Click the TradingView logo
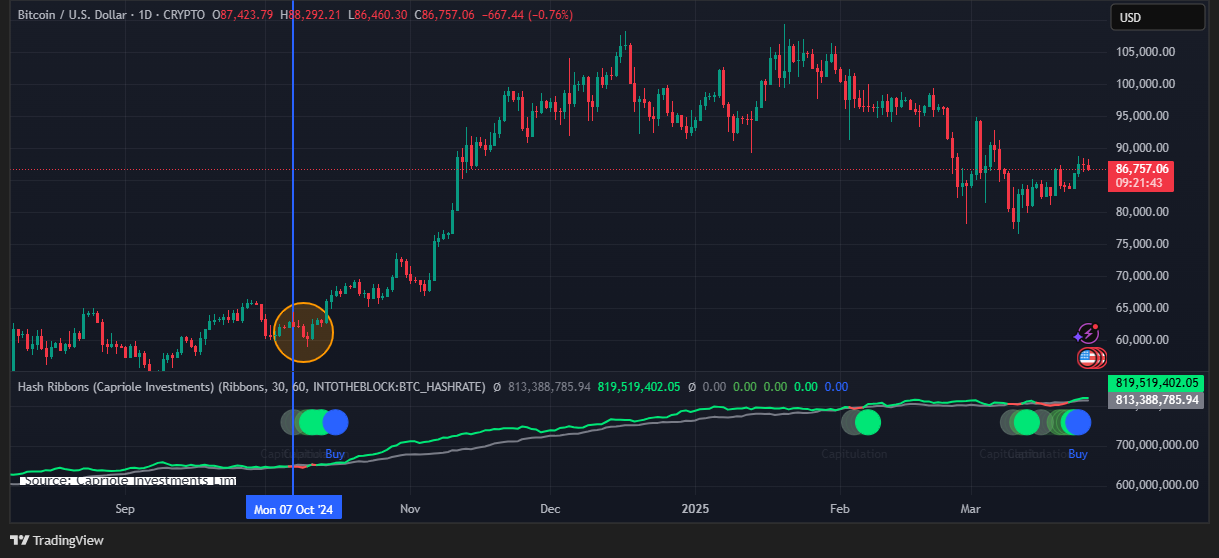Image resolution: width=1219 pixels, height=558 pixels. (x=57, y=540)
